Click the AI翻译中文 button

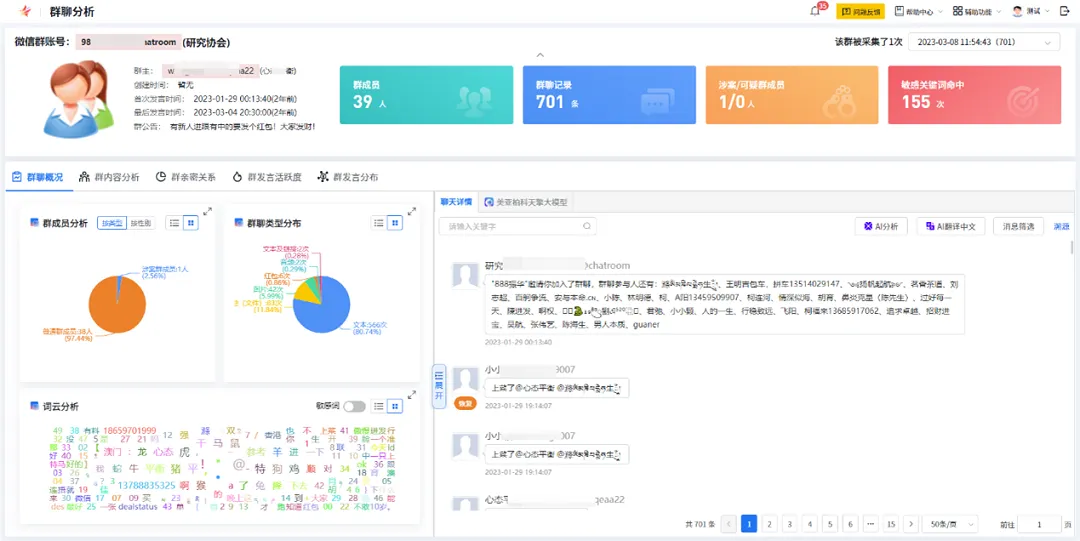point(951,226)
